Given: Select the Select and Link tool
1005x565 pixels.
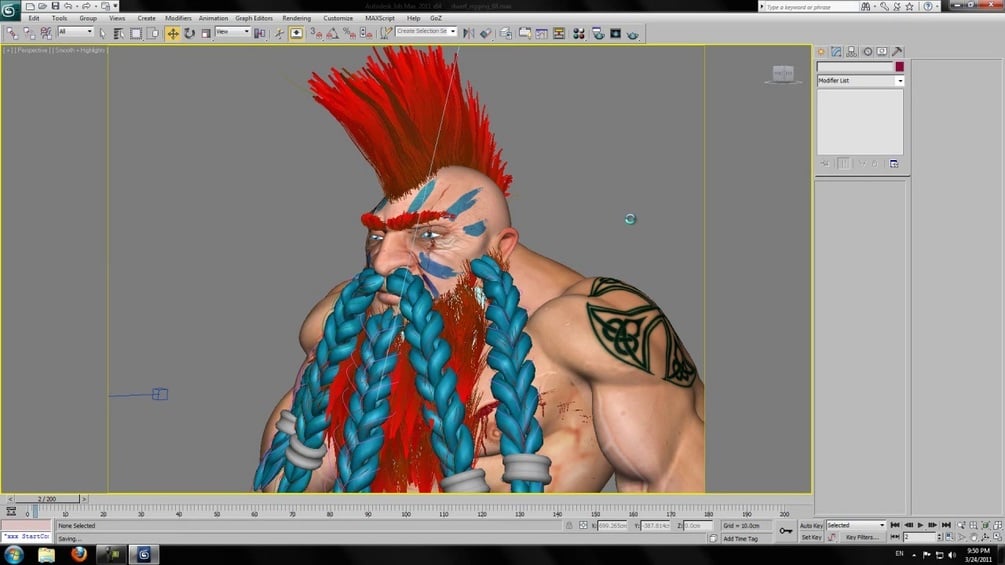Looking at the screenshot, I should click(x=12, y=33).
